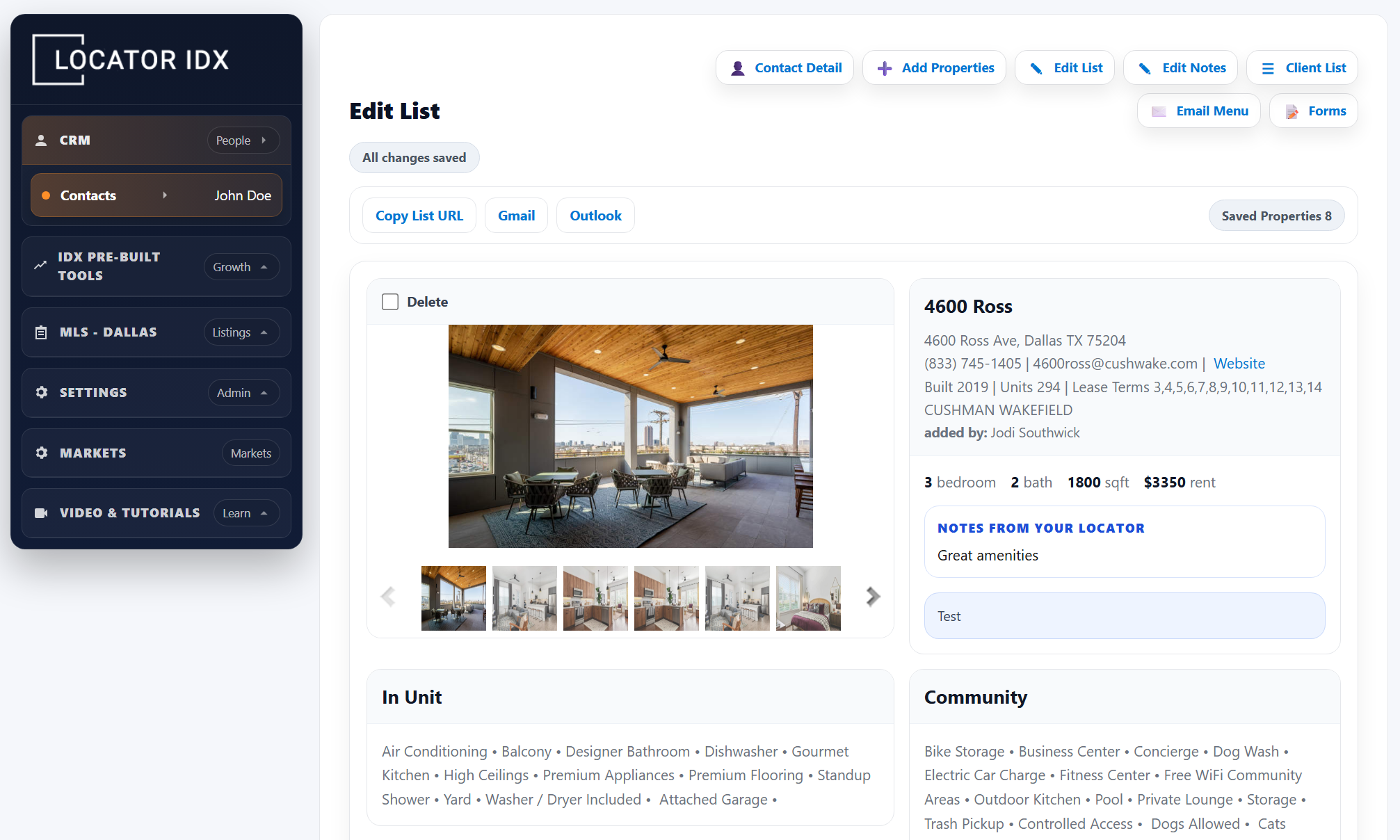Click the 4600 Ross property title
The height and width of the screenshot is (840, 1400).
click(x=968, y=307)
